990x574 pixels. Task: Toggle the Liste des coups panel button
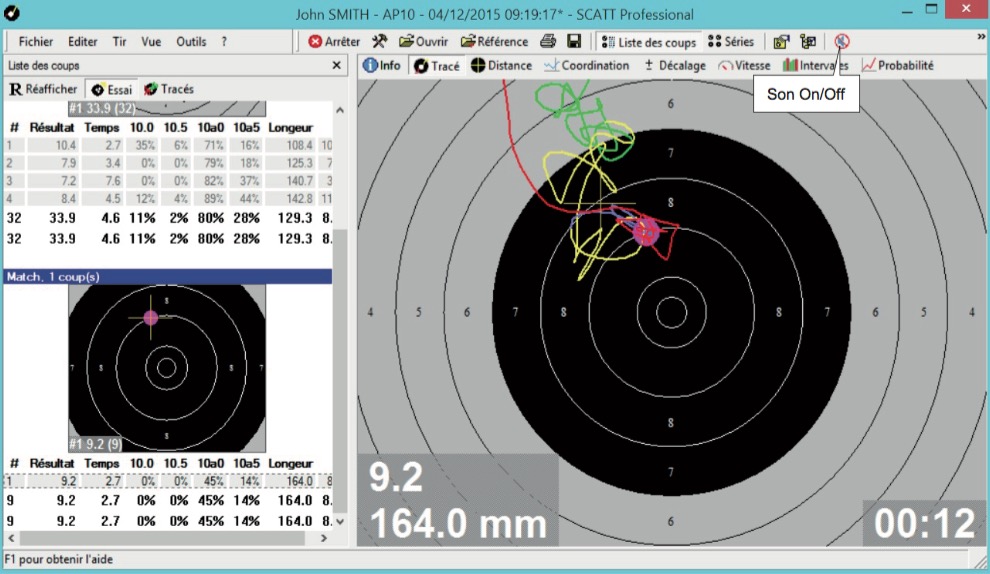pyautogui.click(x=648, y=42)
